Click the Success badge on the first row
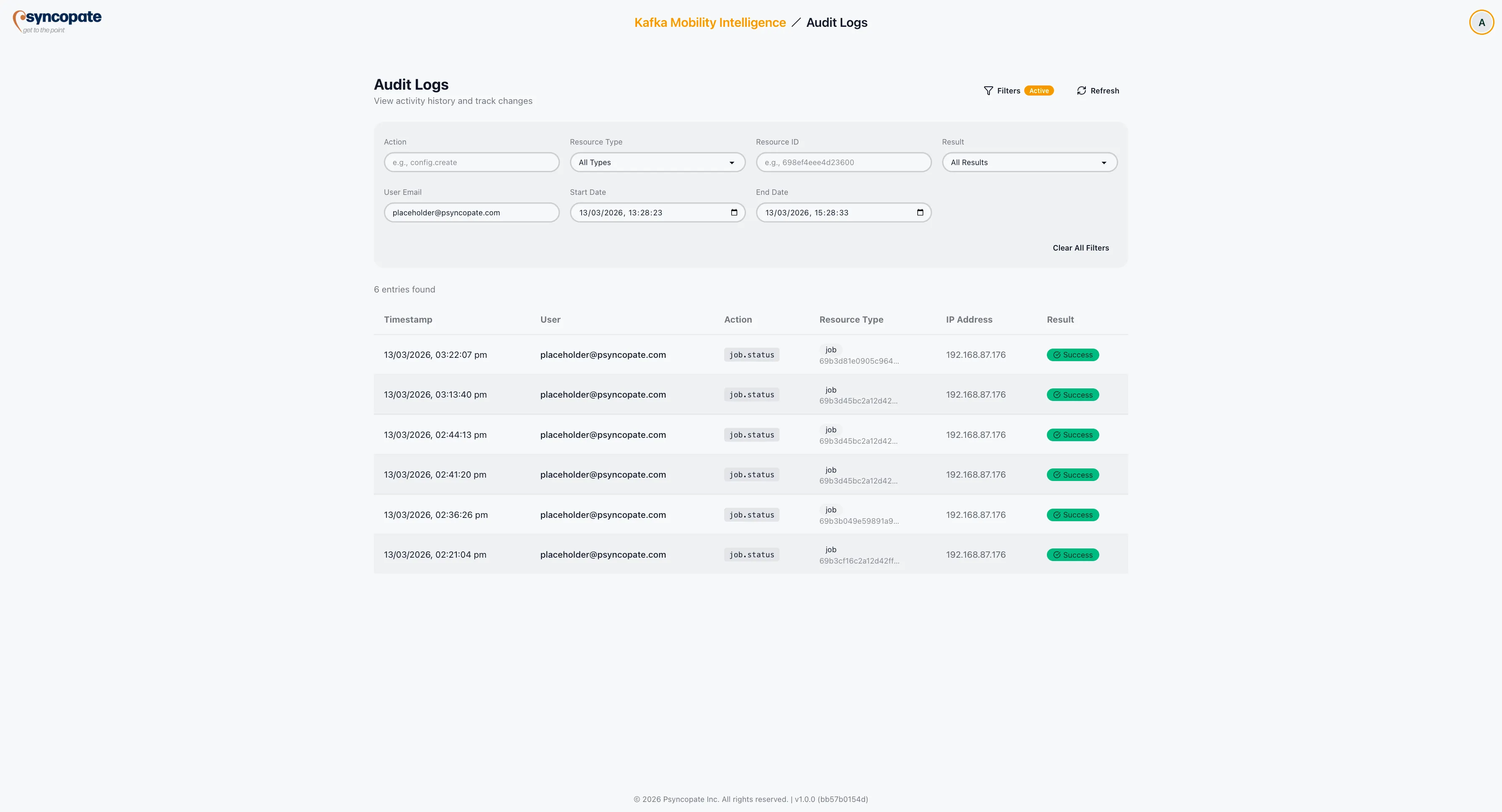 coord(1073,354)
